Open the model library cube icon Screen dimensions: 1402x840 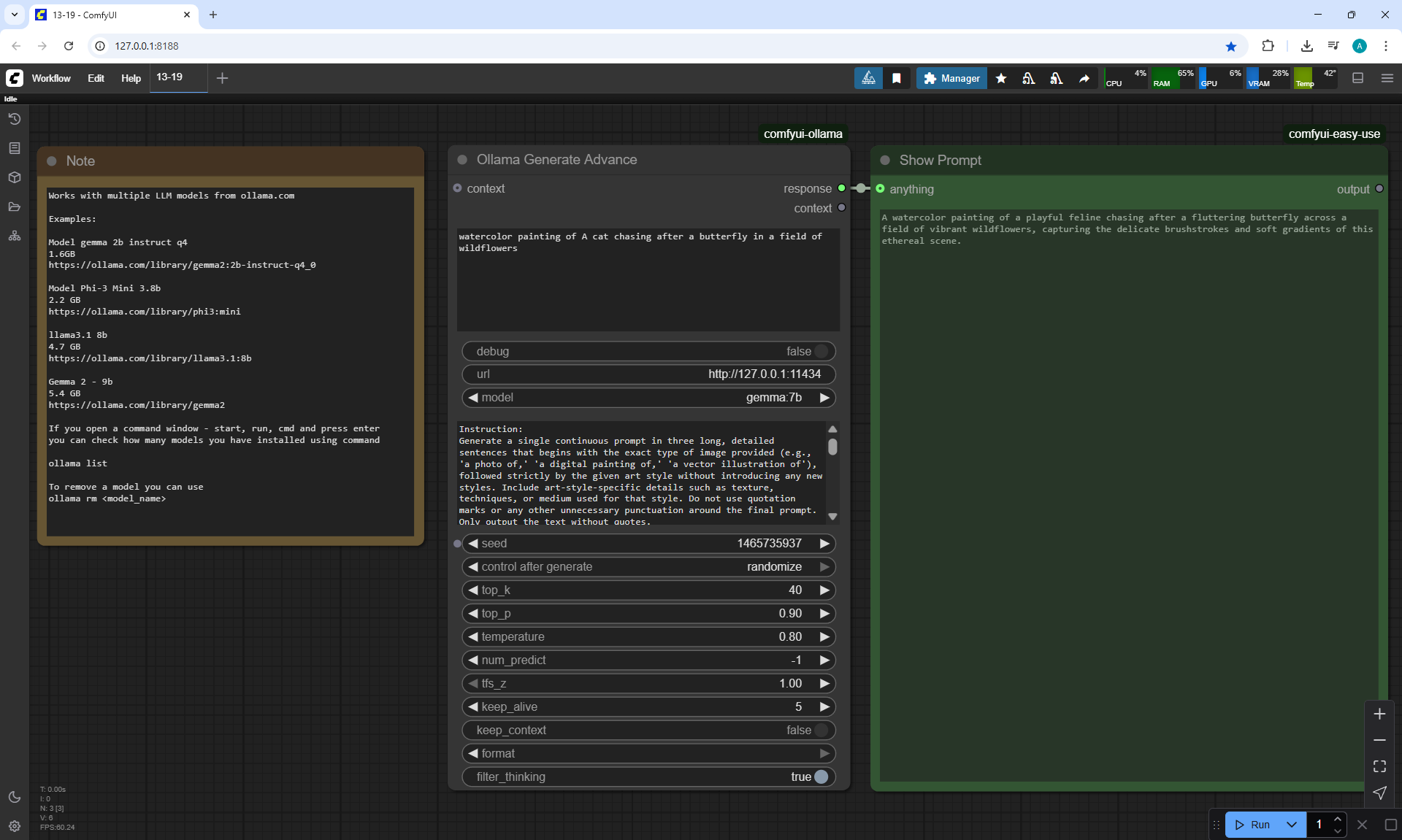point(15,177)
